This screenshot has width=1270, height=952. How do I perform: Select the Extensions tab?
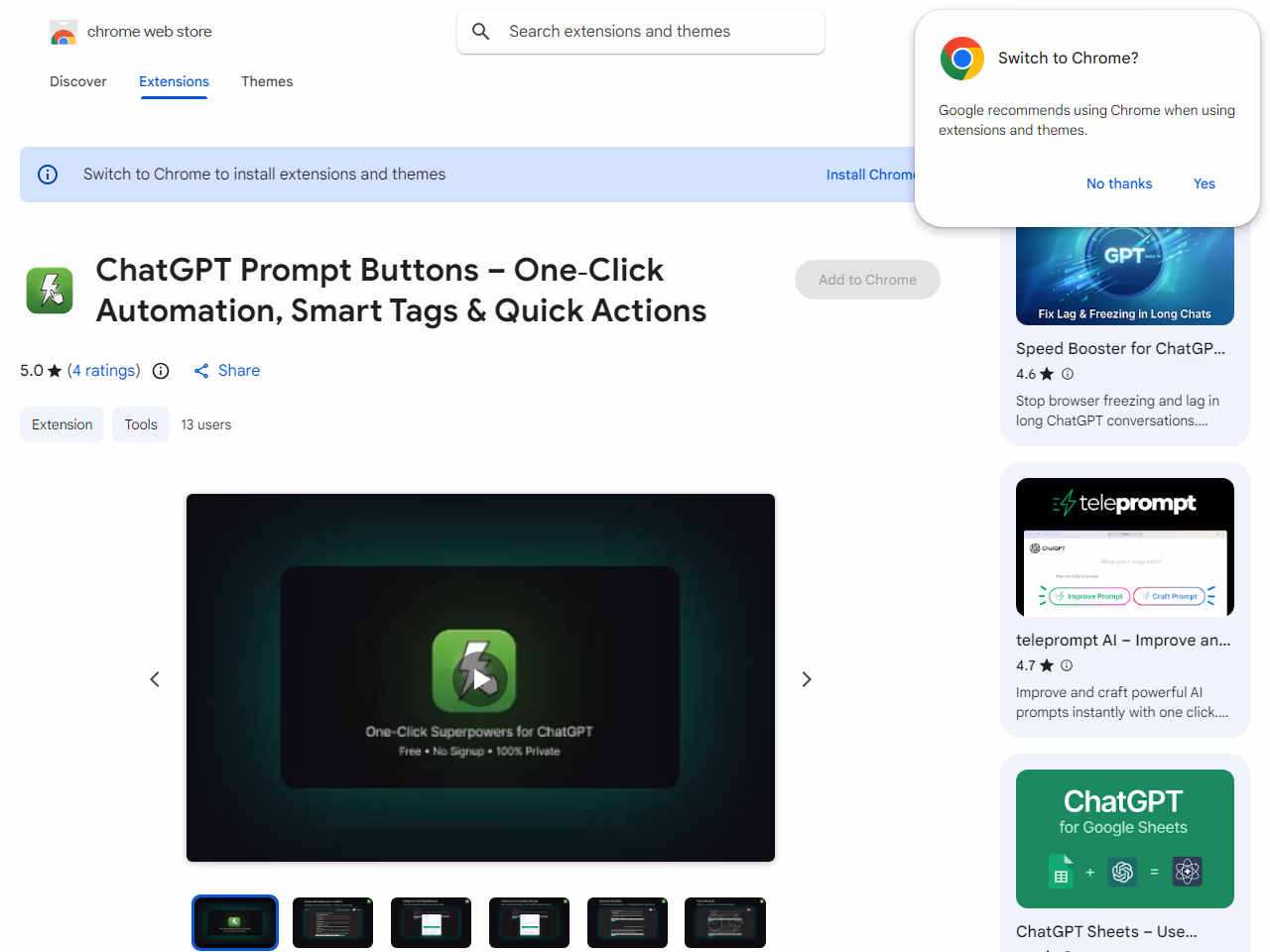[174, 81]
